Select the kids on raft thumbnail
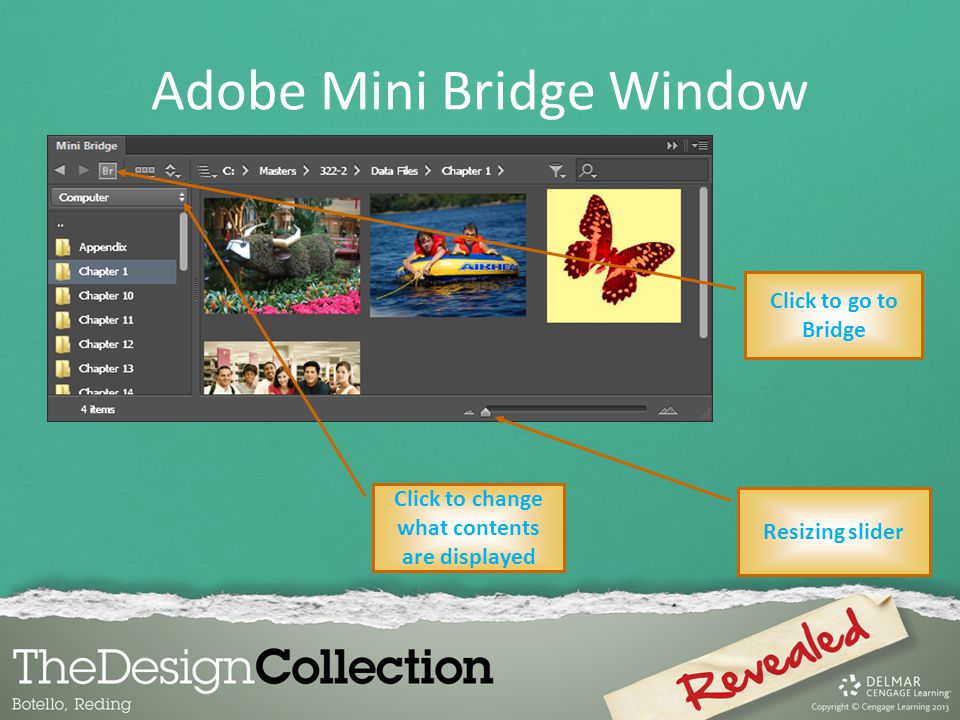 448,255
